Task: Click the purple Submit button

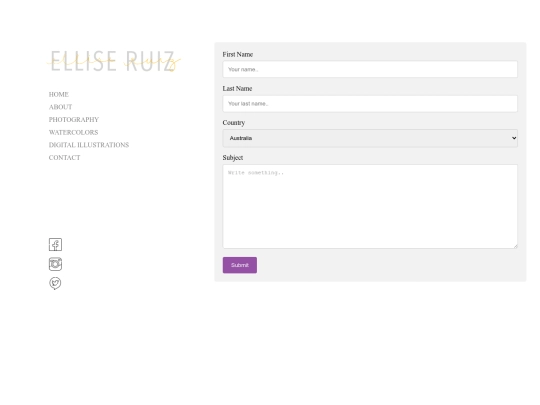Action: tap(240, 265)
